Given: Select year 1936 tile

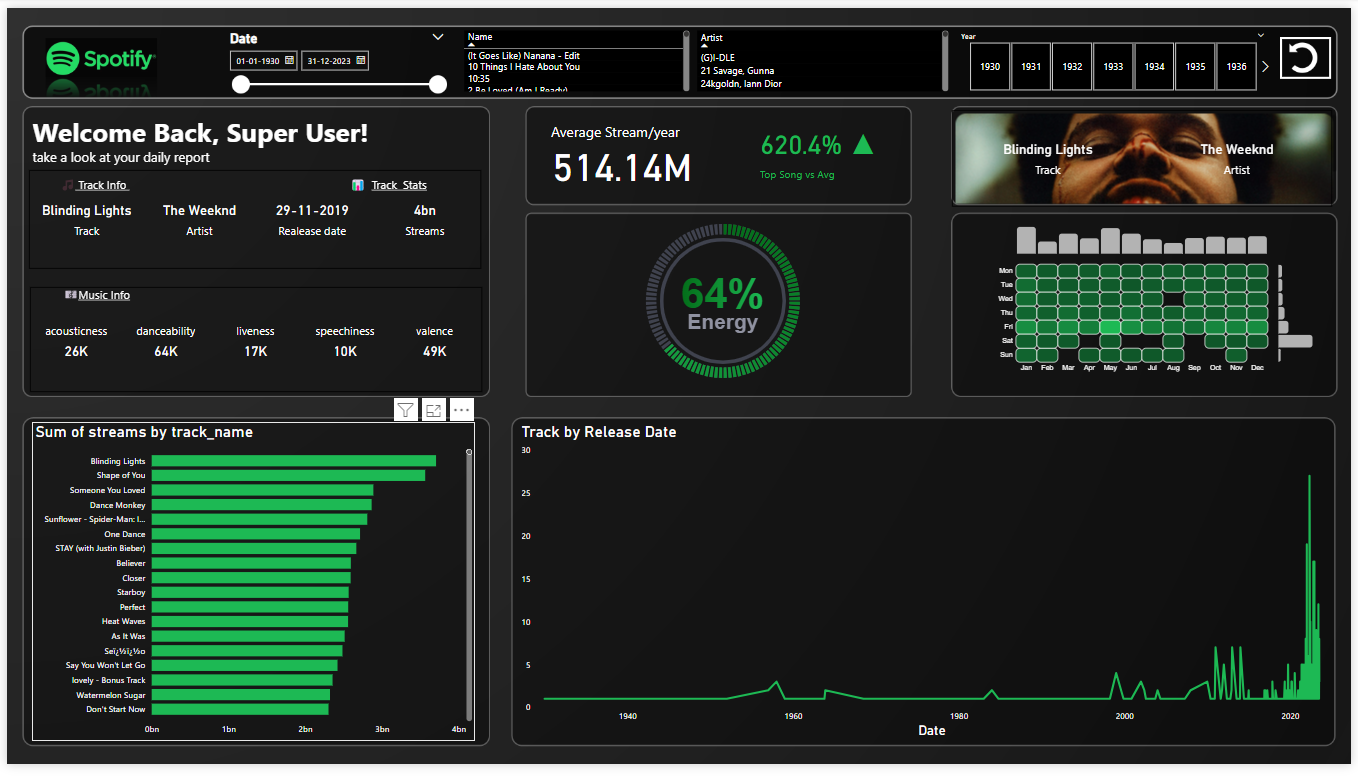Looking at the screenshot, I should [1236, 66].
